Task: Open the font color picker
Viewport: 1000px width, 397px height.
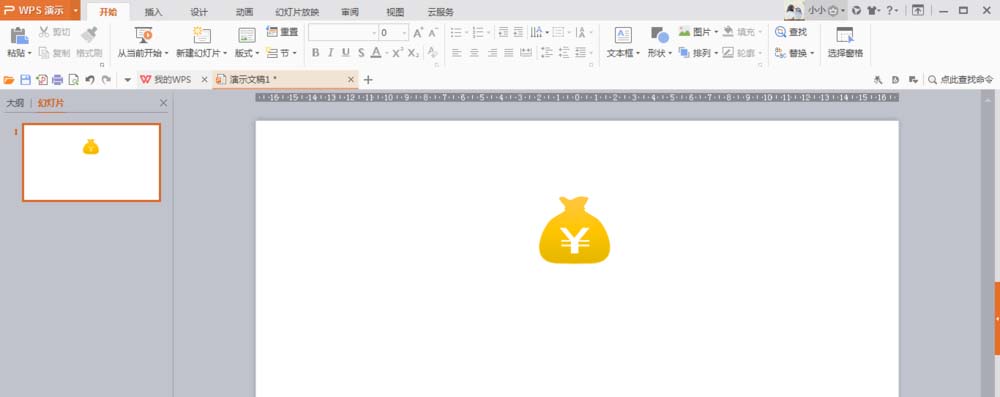Action: 379,53
